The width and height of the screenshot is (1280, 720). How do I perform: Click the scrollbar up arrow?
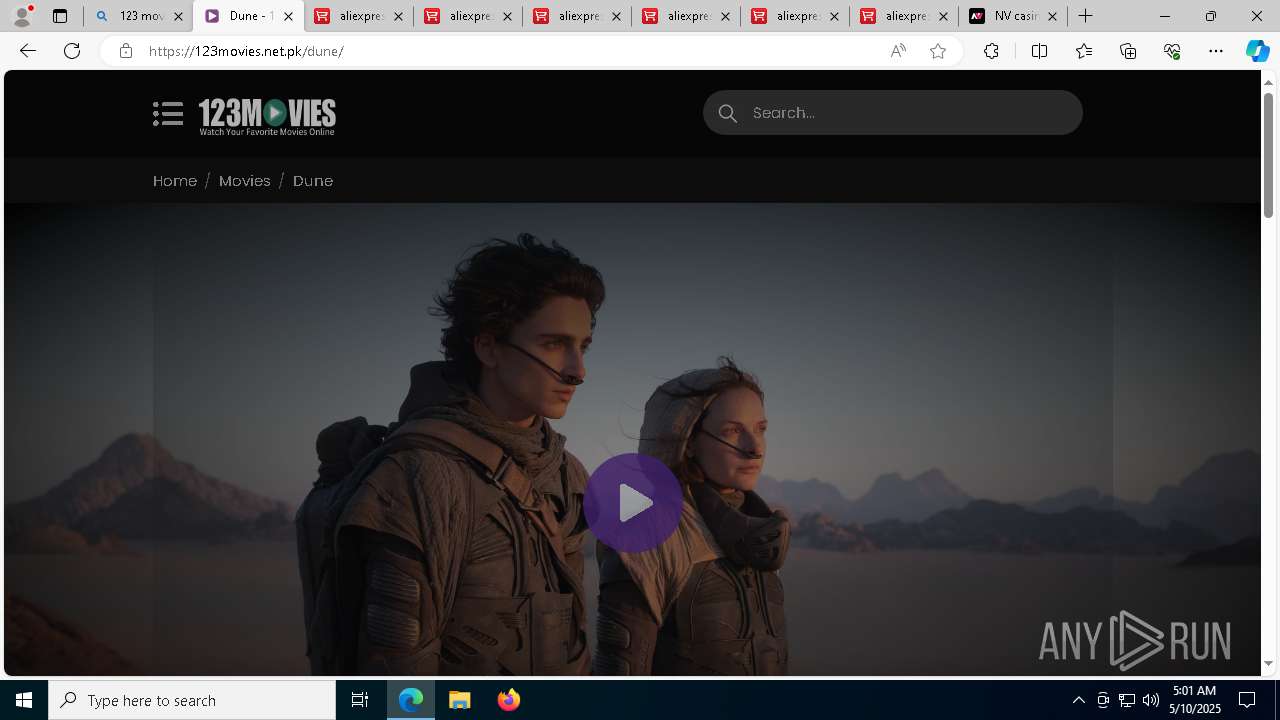pos(1269,82)
